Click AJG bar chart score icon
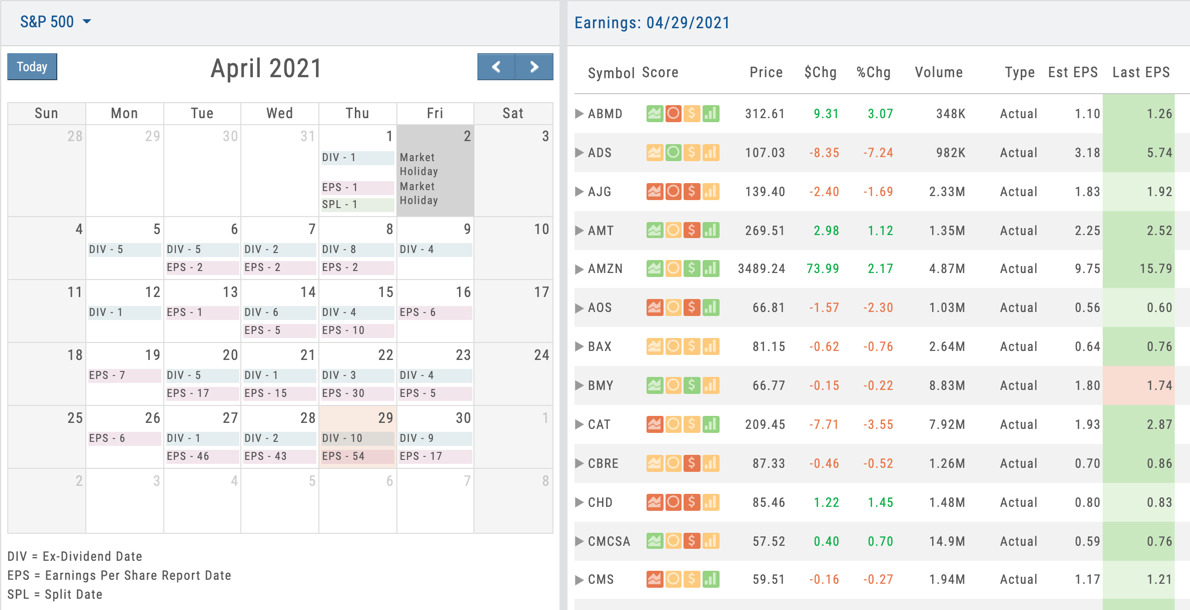1190x610 pixels. 710,192
